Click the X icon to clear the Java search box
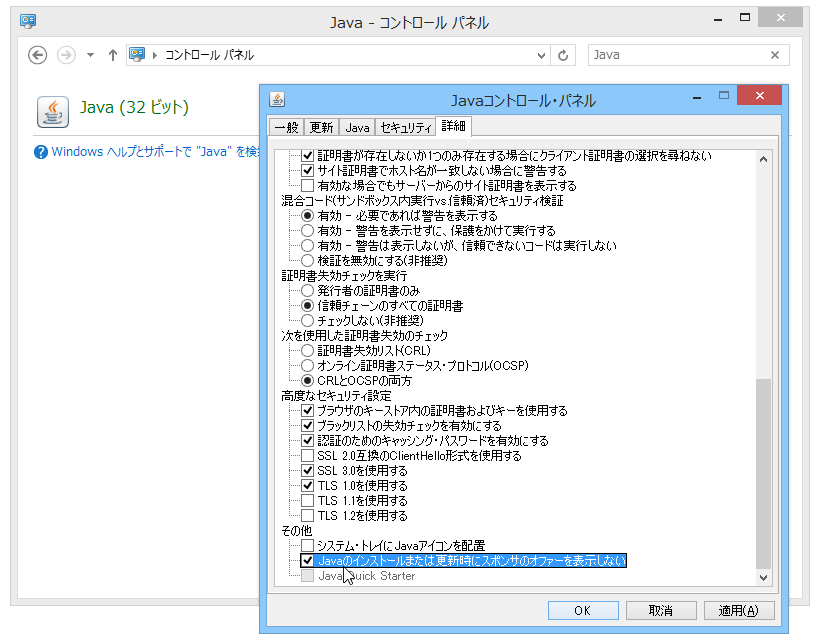820x640 pixels. pos(776,55)
